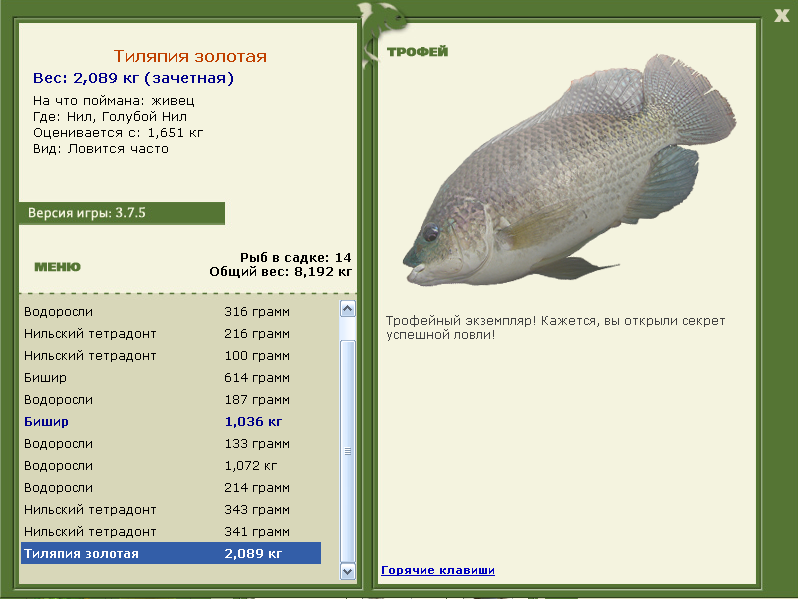Screen dimensions: 798x599
Task: Select the Водоросли 1,072 кг row
Action: (x=171, y=466)
